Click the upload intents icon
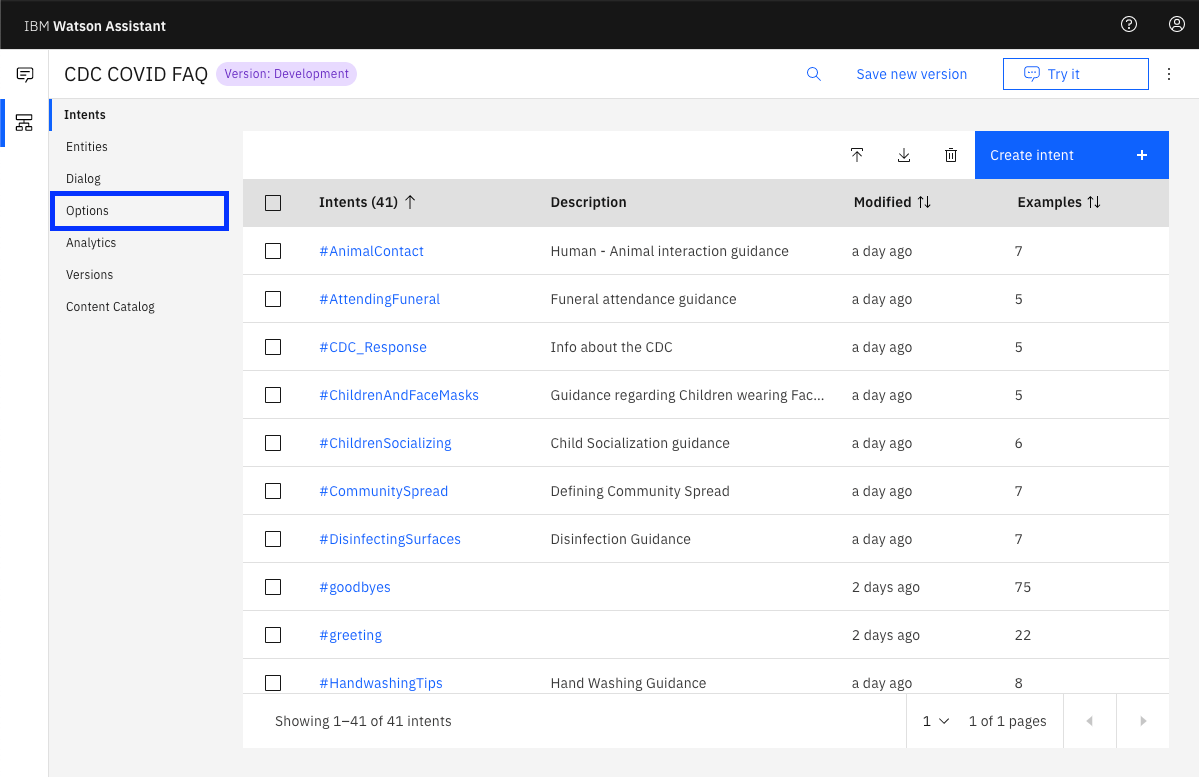Image resolution: width=1199 pixels, height=777 pixels. click(x=857, y=155)
